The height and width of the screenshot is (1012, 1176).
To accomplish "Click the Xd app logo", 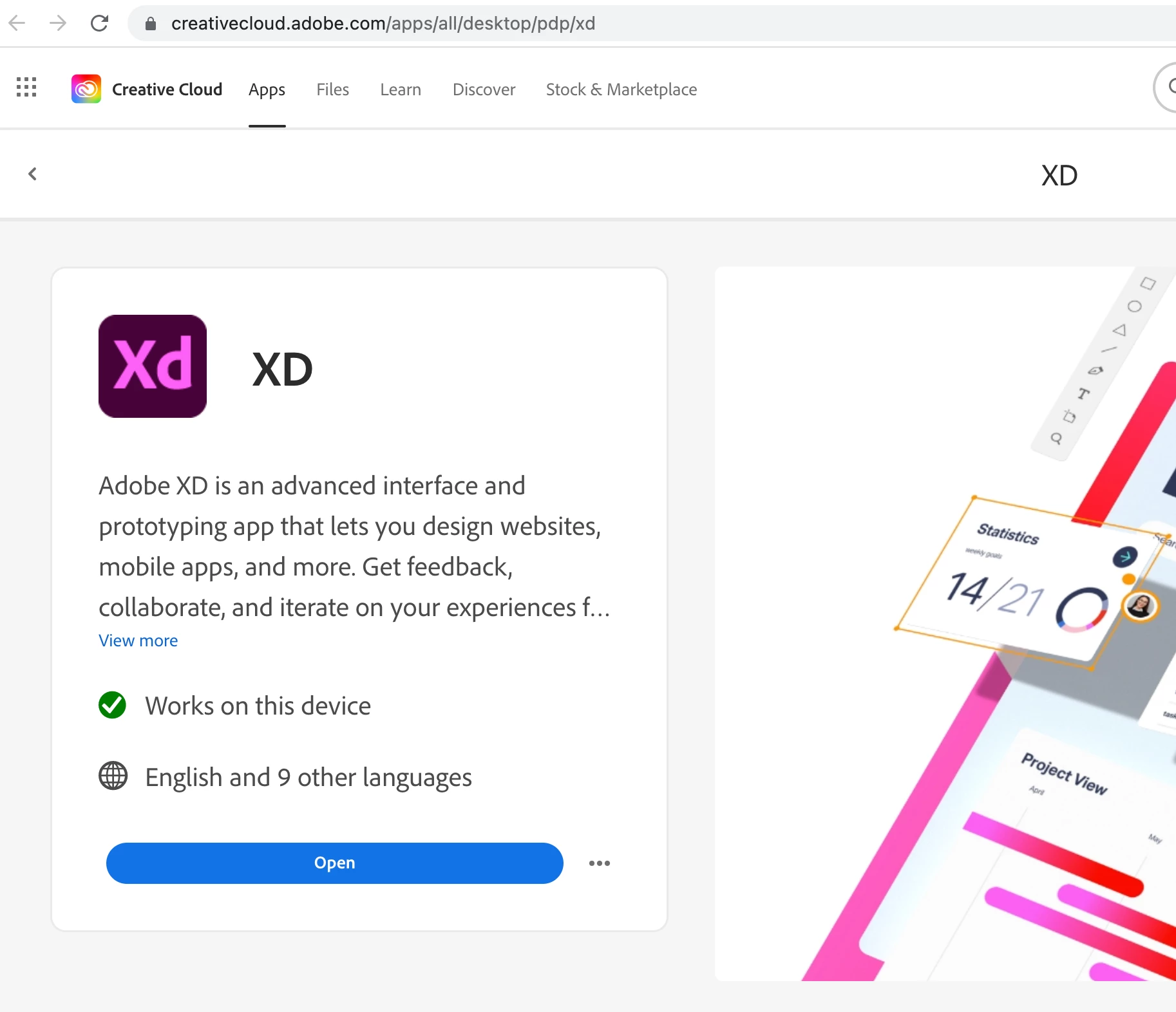I will tap(153, 366).
